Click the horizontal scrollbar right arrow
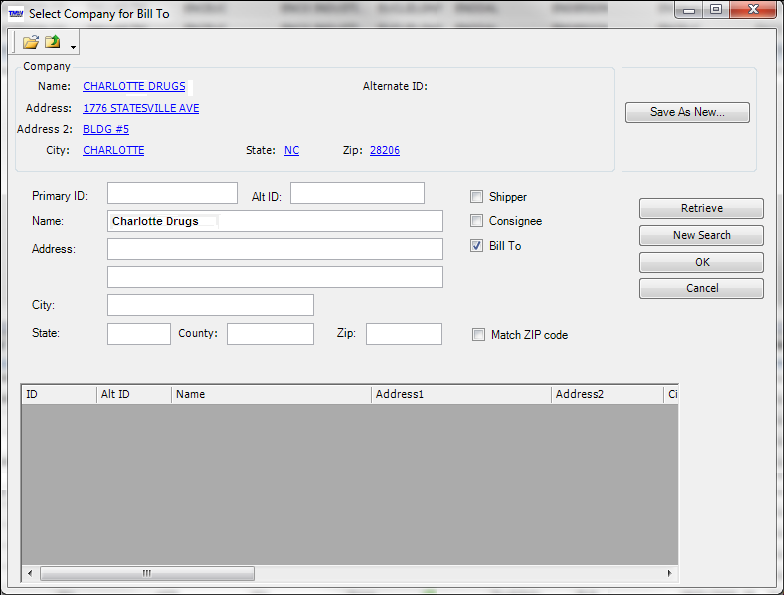This screenshot has width=784, height=595. tap(670, 573)
